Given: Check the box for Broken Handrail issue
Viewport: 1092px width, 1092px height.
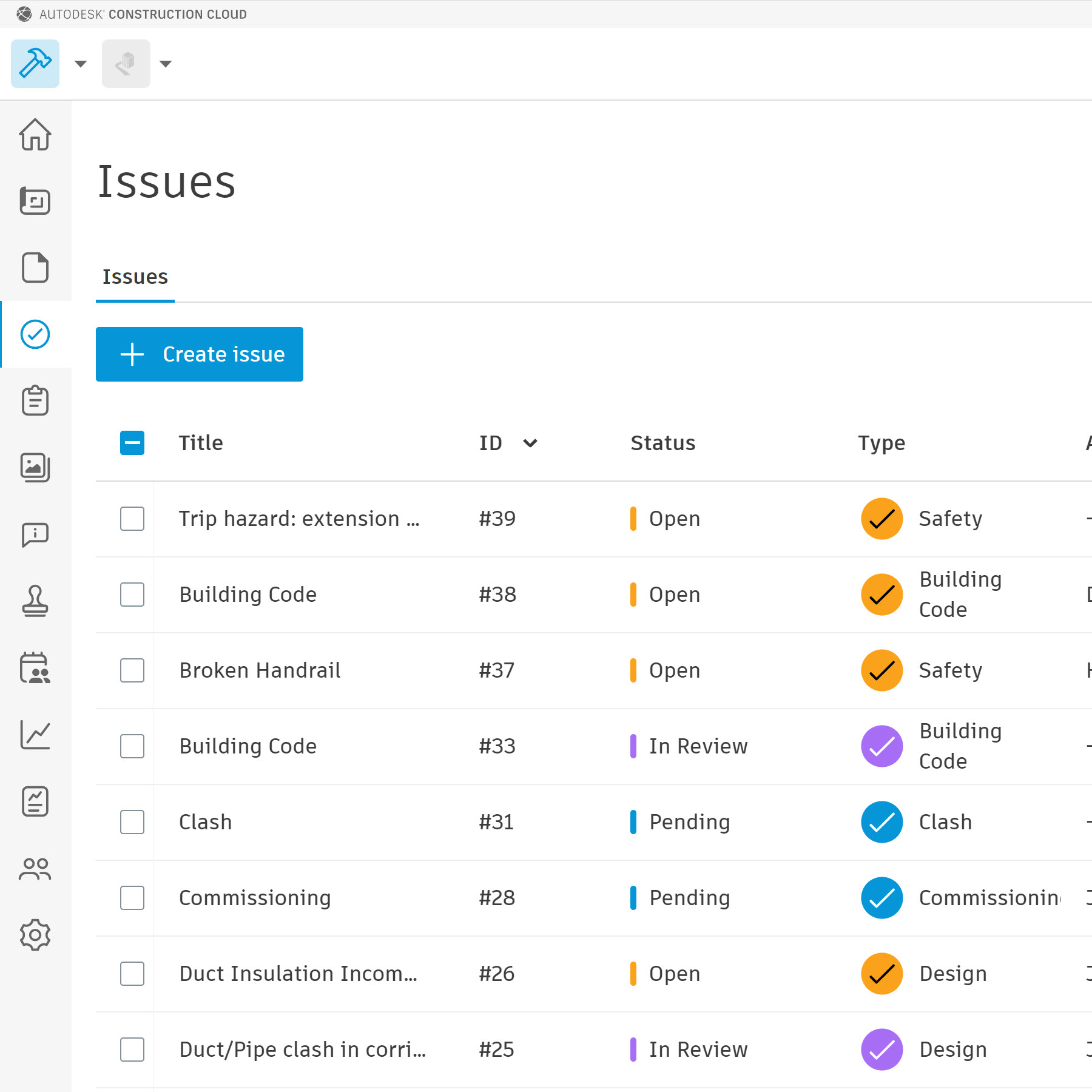Looking at the screenshot, I should pyautogui.click(x=132, y=670).
